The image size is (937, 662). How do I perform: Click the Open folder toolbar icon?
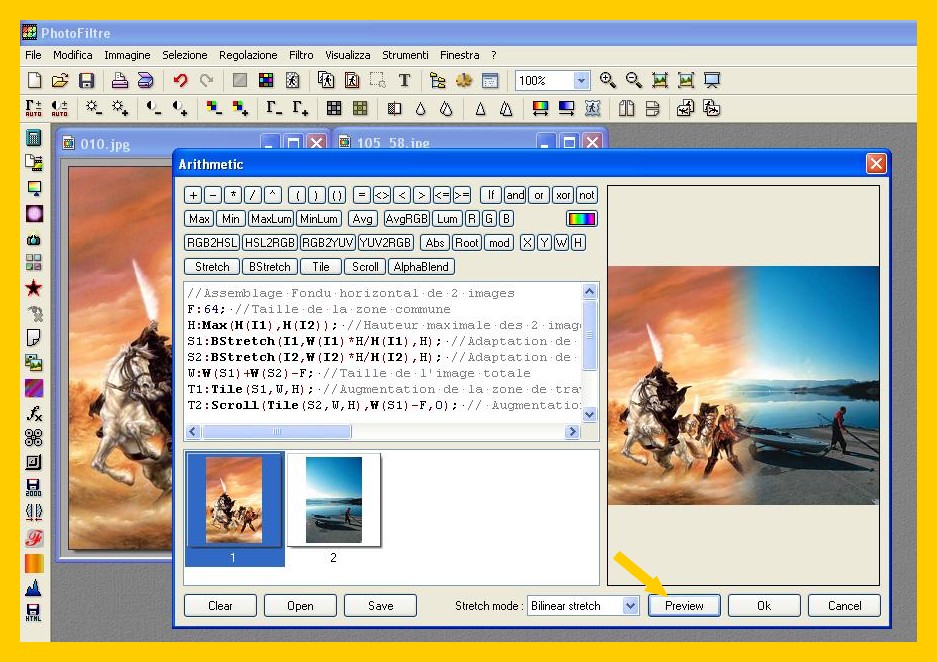60,81
